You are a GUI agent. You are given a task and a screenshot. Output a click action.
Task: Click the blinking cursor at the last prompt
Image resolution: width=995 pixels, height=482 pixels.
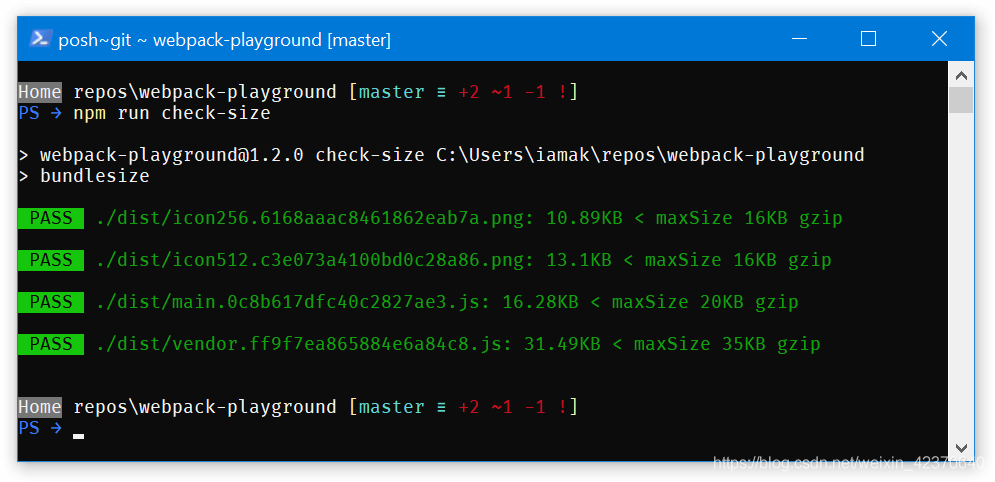(79, 435)
